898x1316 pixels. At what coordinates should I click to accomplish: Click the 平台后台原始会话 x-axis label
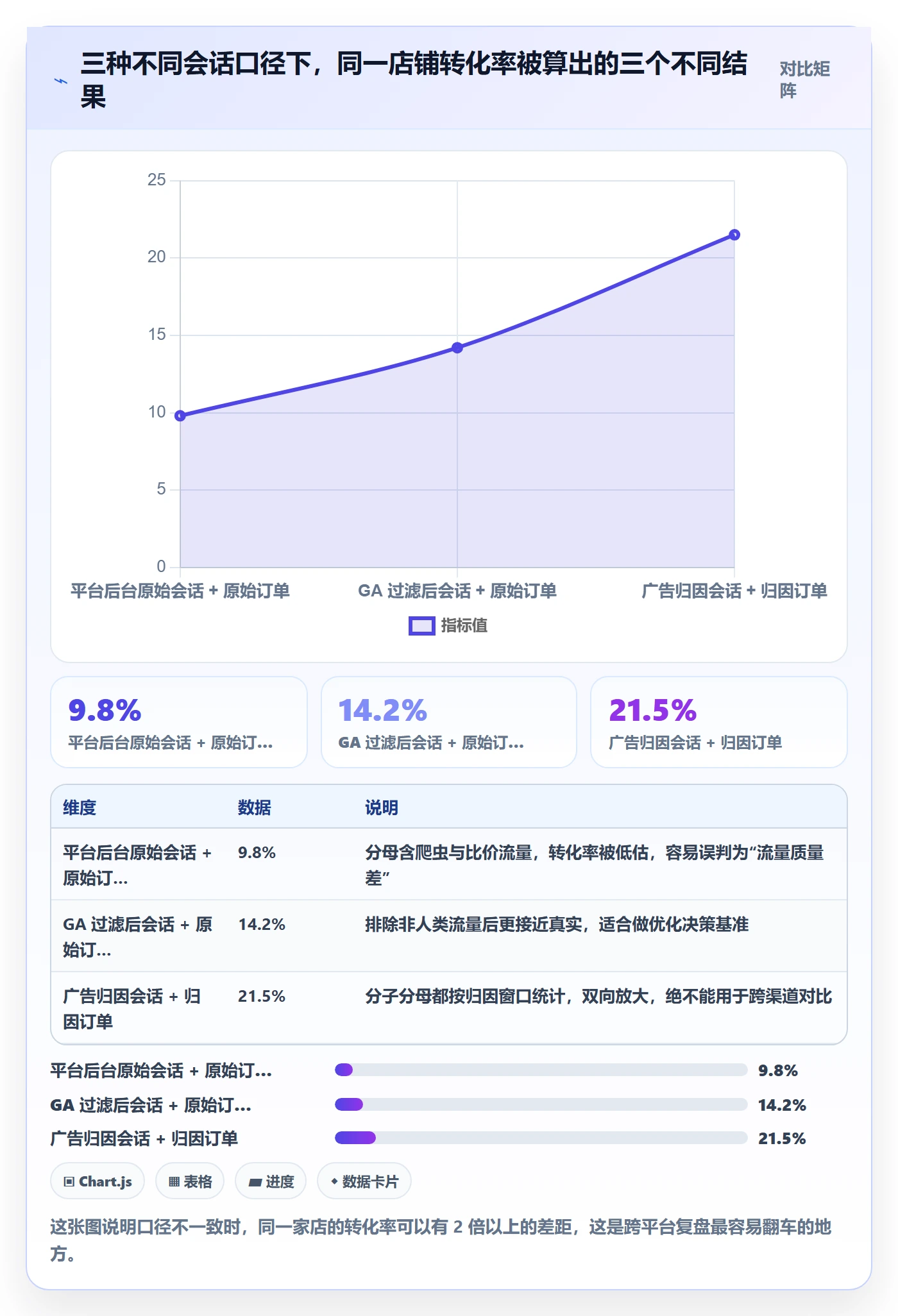click(x=180, y=591)
